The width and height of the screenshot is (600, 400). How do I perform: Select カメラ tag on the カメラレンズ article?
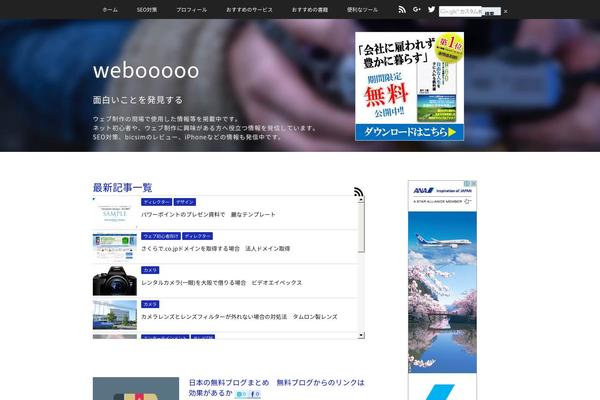click(150, 304)
